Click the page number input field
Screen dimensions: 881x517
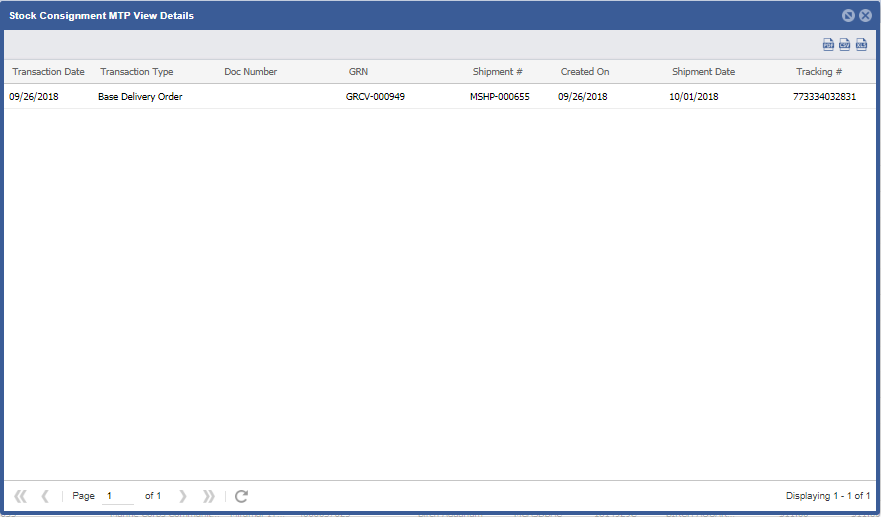[x=118, y=496]
